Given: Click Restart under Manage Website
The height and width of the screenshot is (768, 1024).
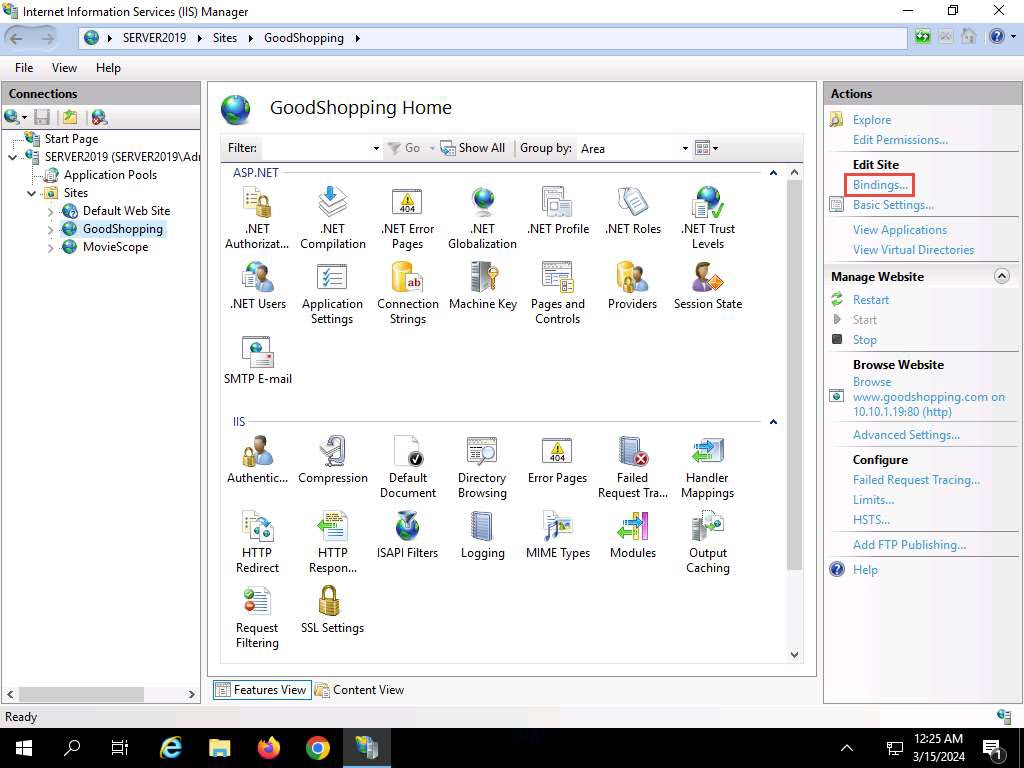Looking at the screenshot, I should (870, 300).
